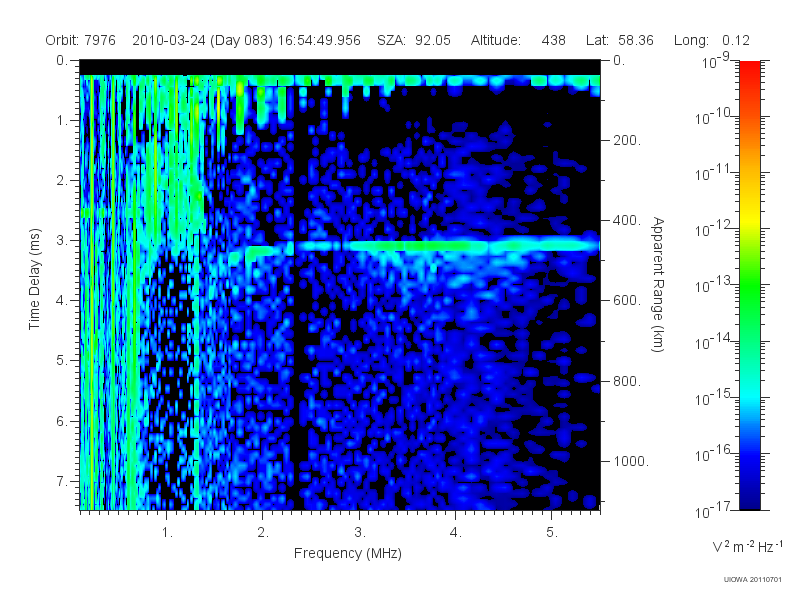Click the '400.' apparent range tick label
The image size is (800, 600).
627,220
